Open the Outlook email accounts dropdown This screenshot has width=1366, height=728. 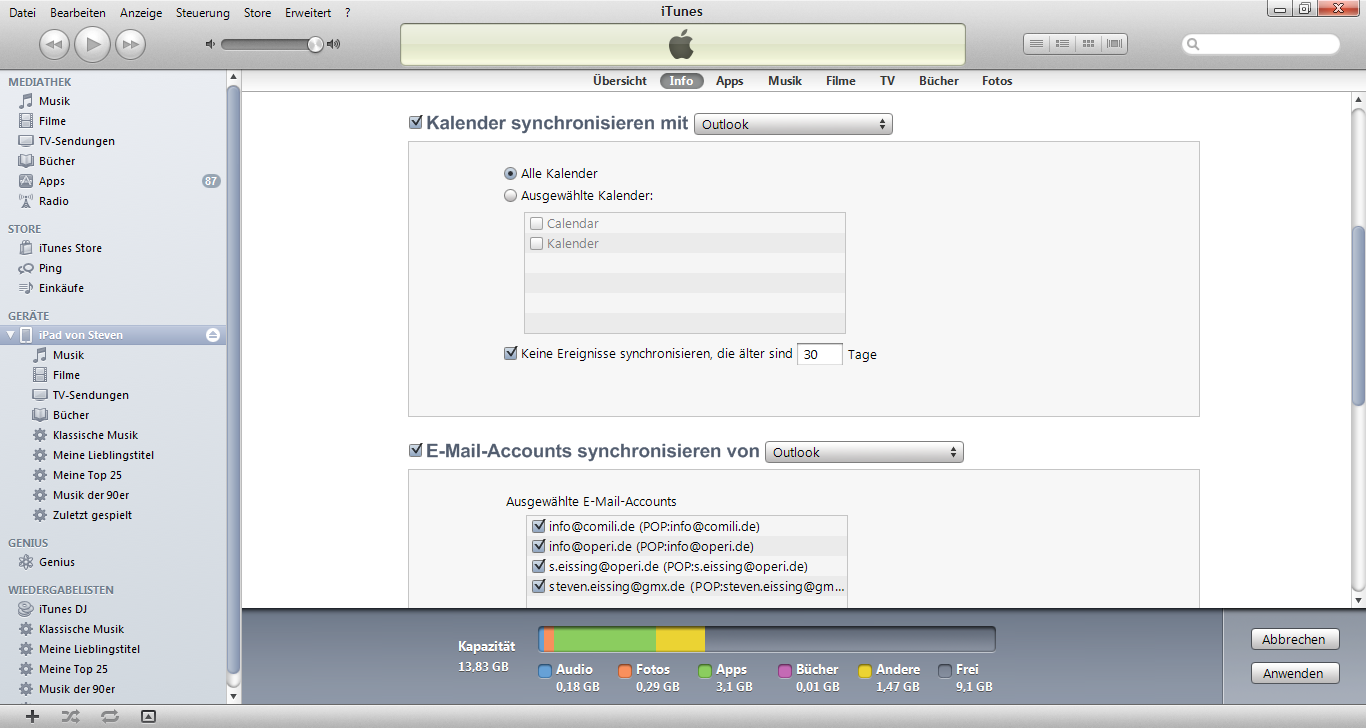(x=864, y=451)
